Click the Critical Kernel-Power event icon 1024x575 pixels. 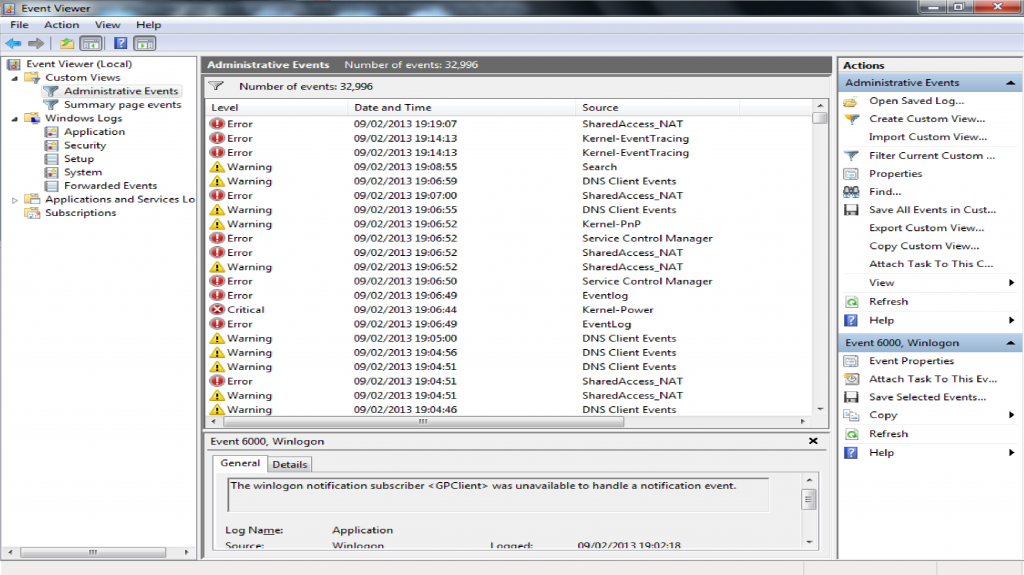coord(216,310)
